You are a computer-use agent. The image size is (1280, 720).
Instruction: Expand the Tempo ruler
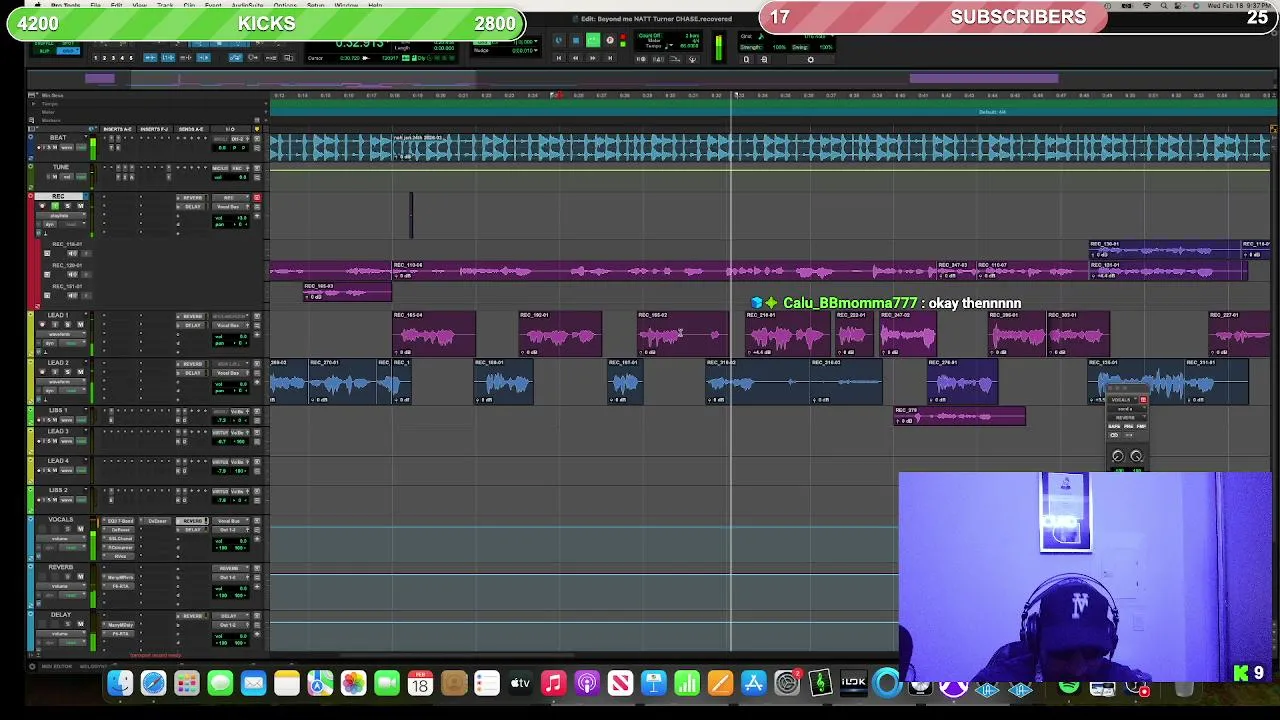click(33, 104)
